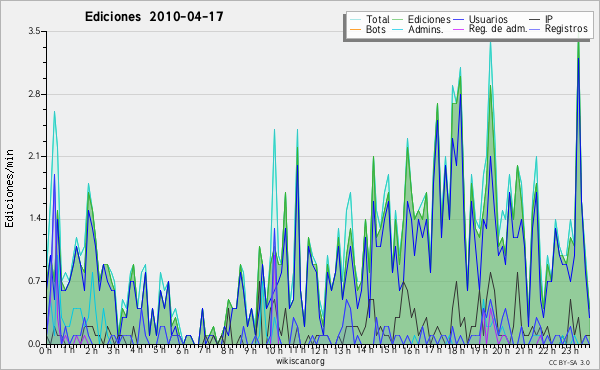Click the '8 h' x-axis label

click(227, 351)
